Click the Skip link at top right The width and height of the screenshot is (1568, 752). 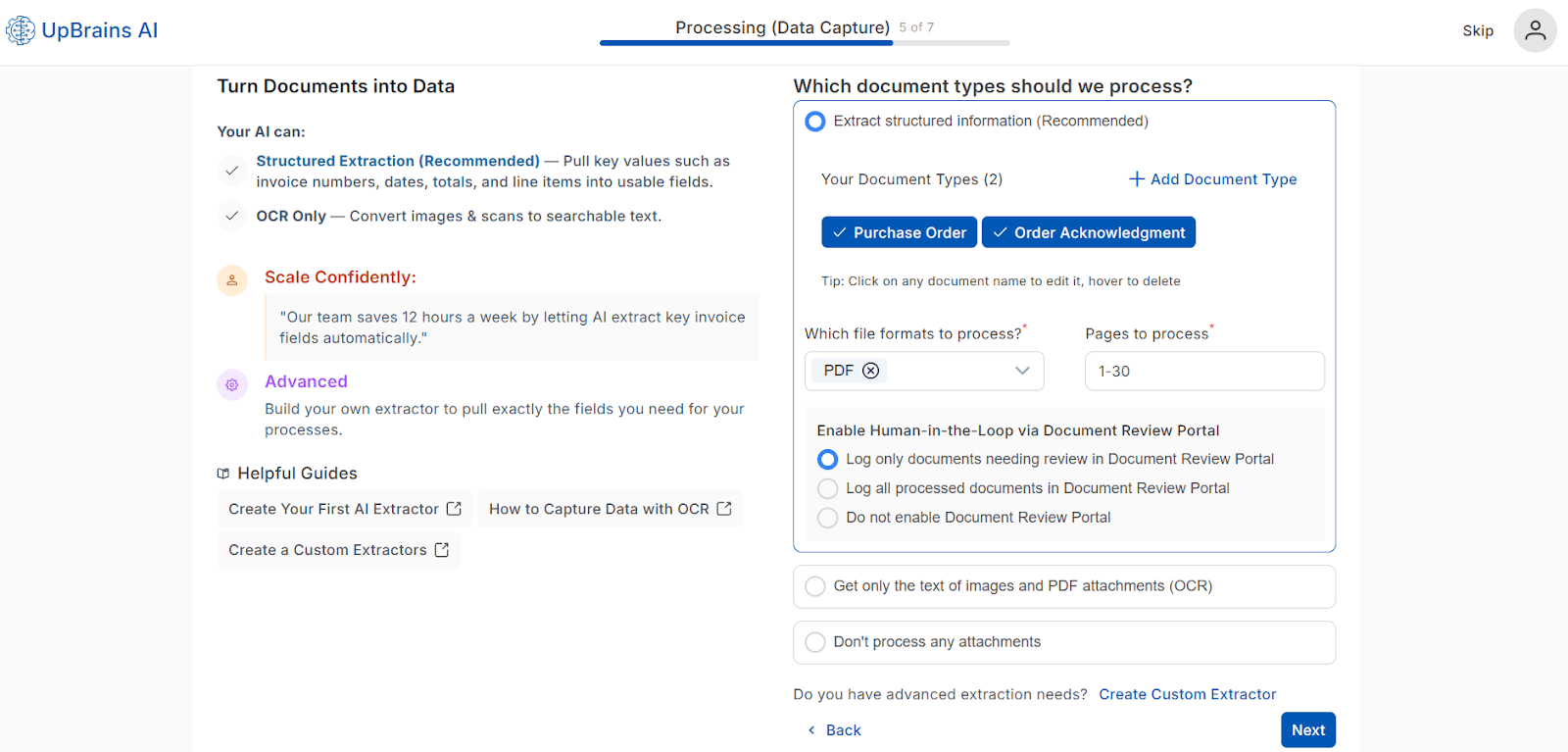(1478, 30)
